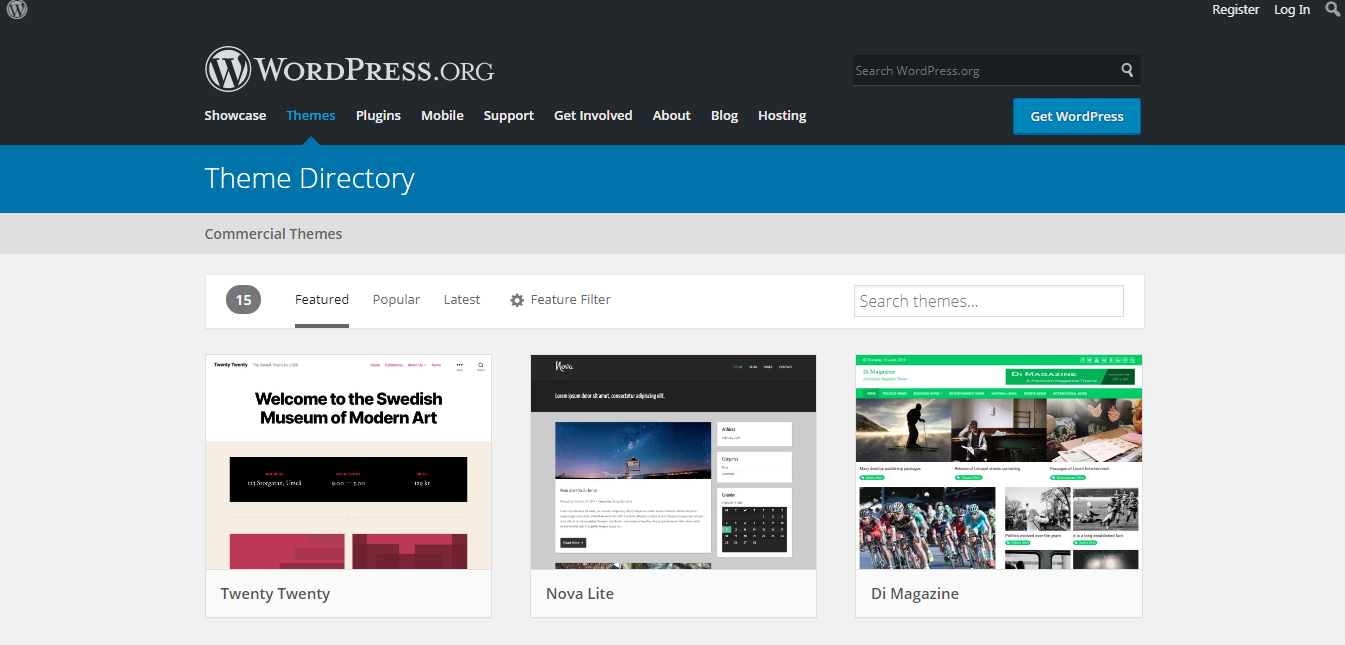This screenshot has height=645, width=1345.
Task: Click the WordPress icon in the top-left corner
Action: coord(15,10)
